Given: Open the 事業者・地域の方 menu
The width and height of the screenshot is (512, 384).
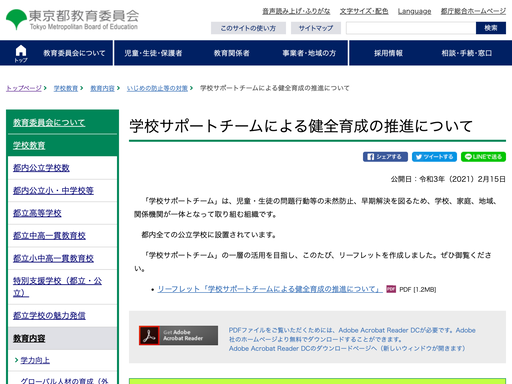Looking at the screenshot, I should coord(309,53).
